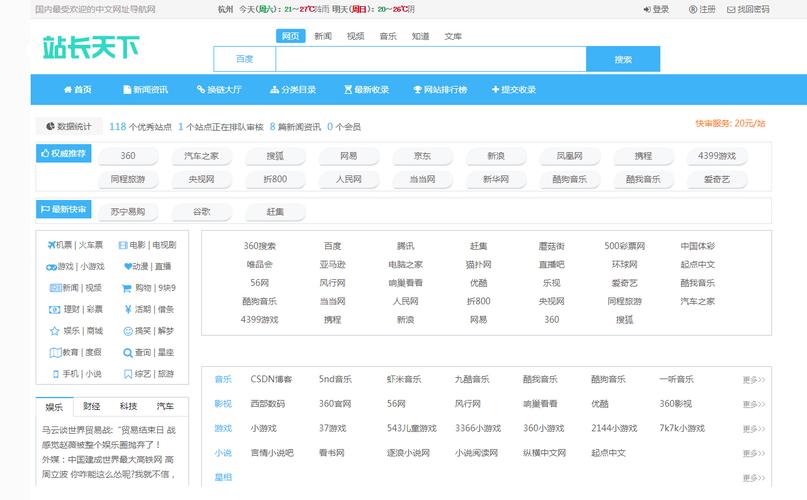Click the 搜索 search button
Viewport: 807px width, 500px height.
623,59
